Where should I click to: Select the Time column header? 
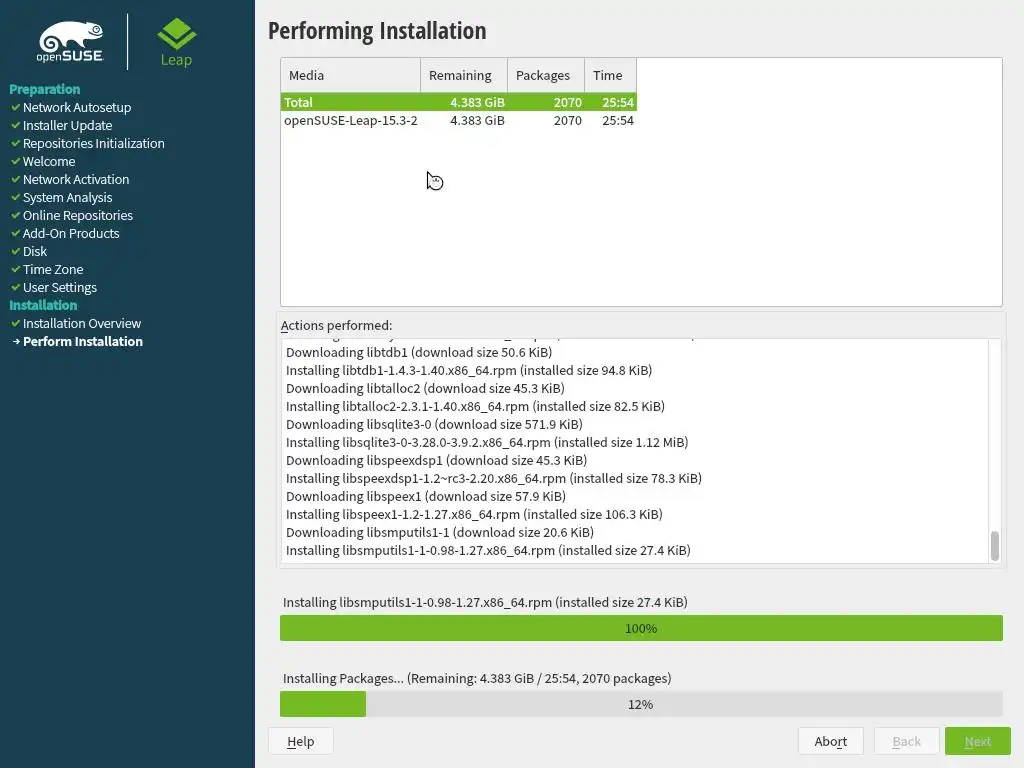(610, 75)
